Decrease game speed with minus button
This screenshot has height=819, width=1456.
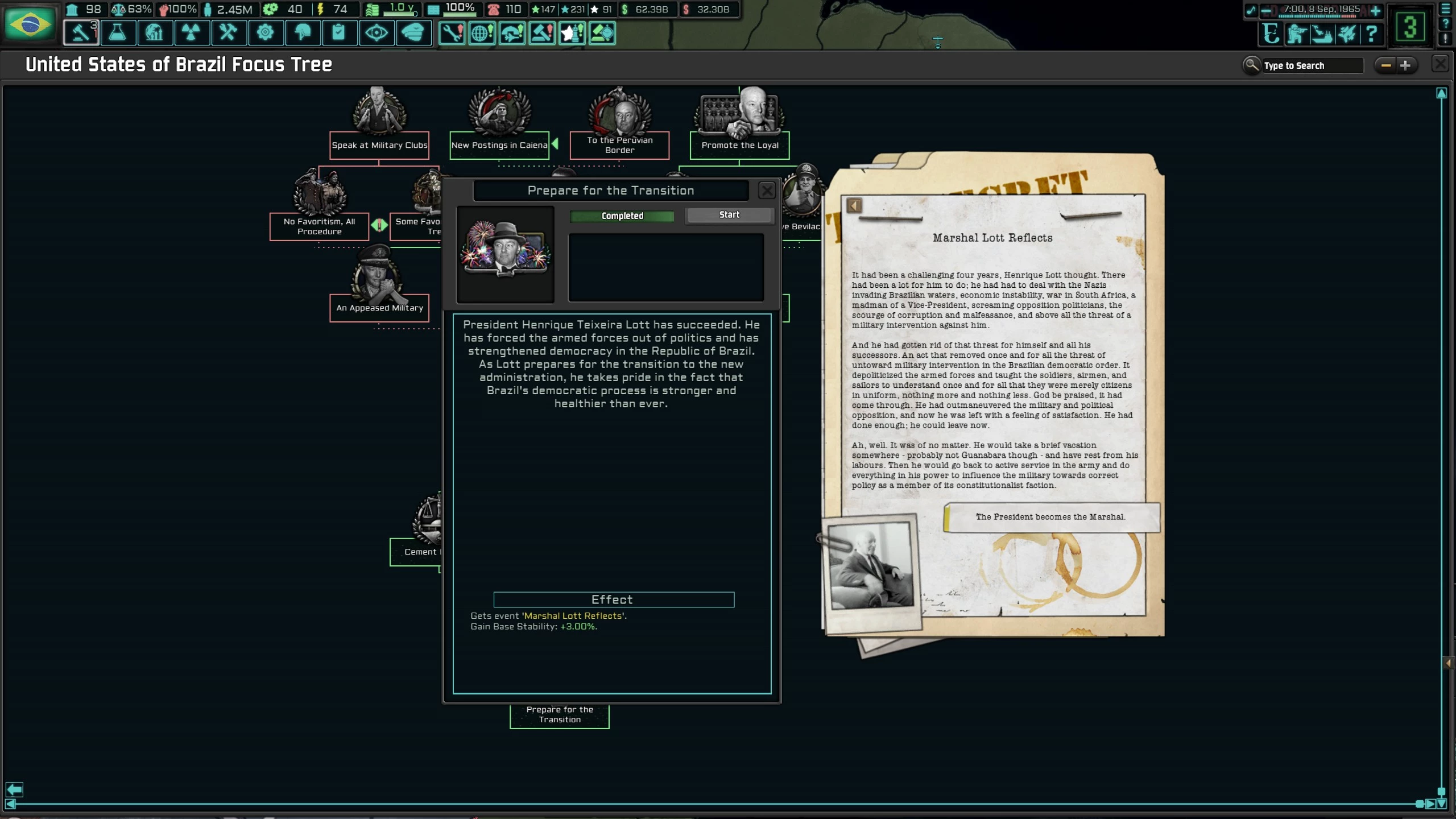click(1266, 10)
